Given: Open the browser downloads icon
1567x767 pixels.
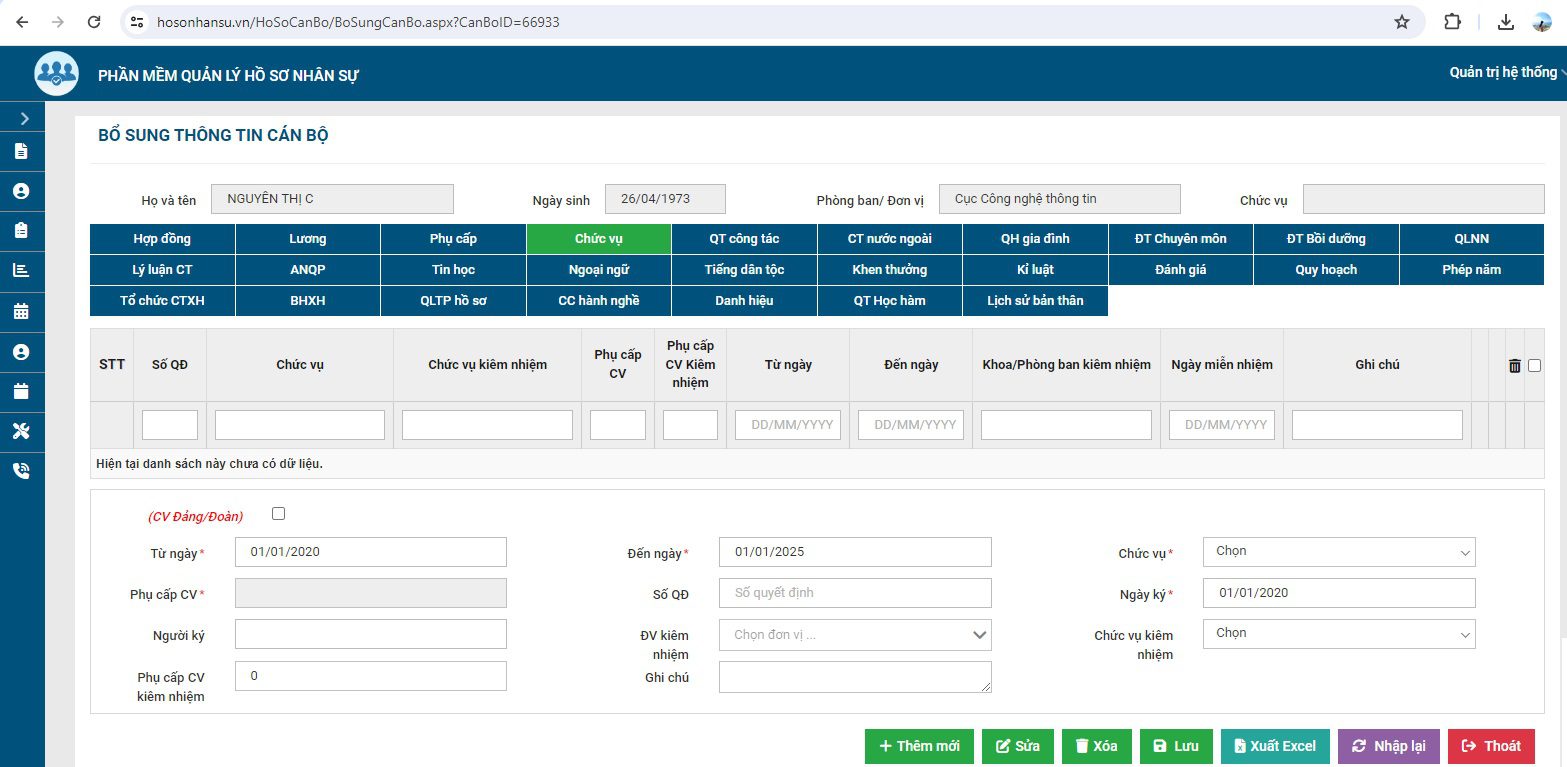Looking at the screenshot, I should point(1506,22).
